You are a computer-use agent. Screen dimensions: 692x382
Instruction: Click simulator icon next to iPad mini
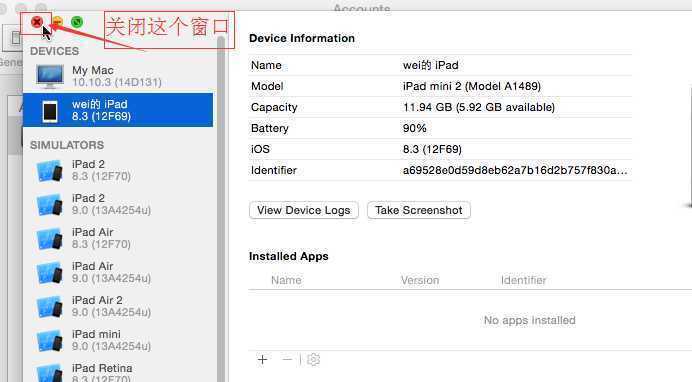tap(49, 341)
